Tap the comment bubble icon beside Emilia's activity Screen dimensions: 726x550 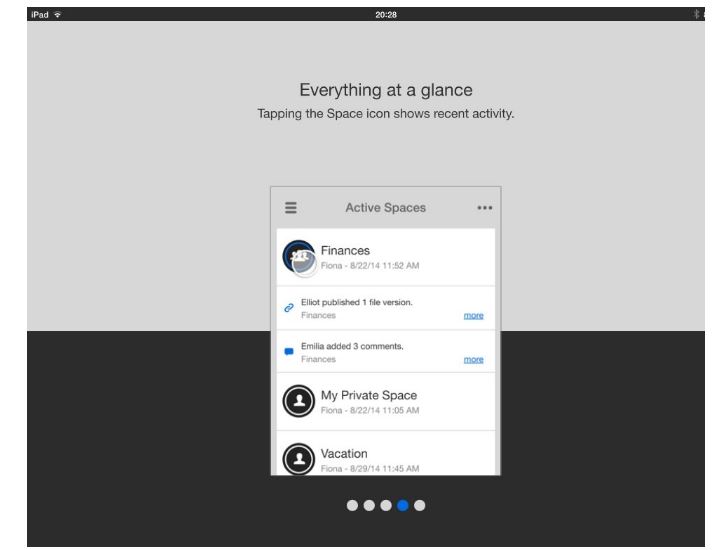tap(289, 352)
